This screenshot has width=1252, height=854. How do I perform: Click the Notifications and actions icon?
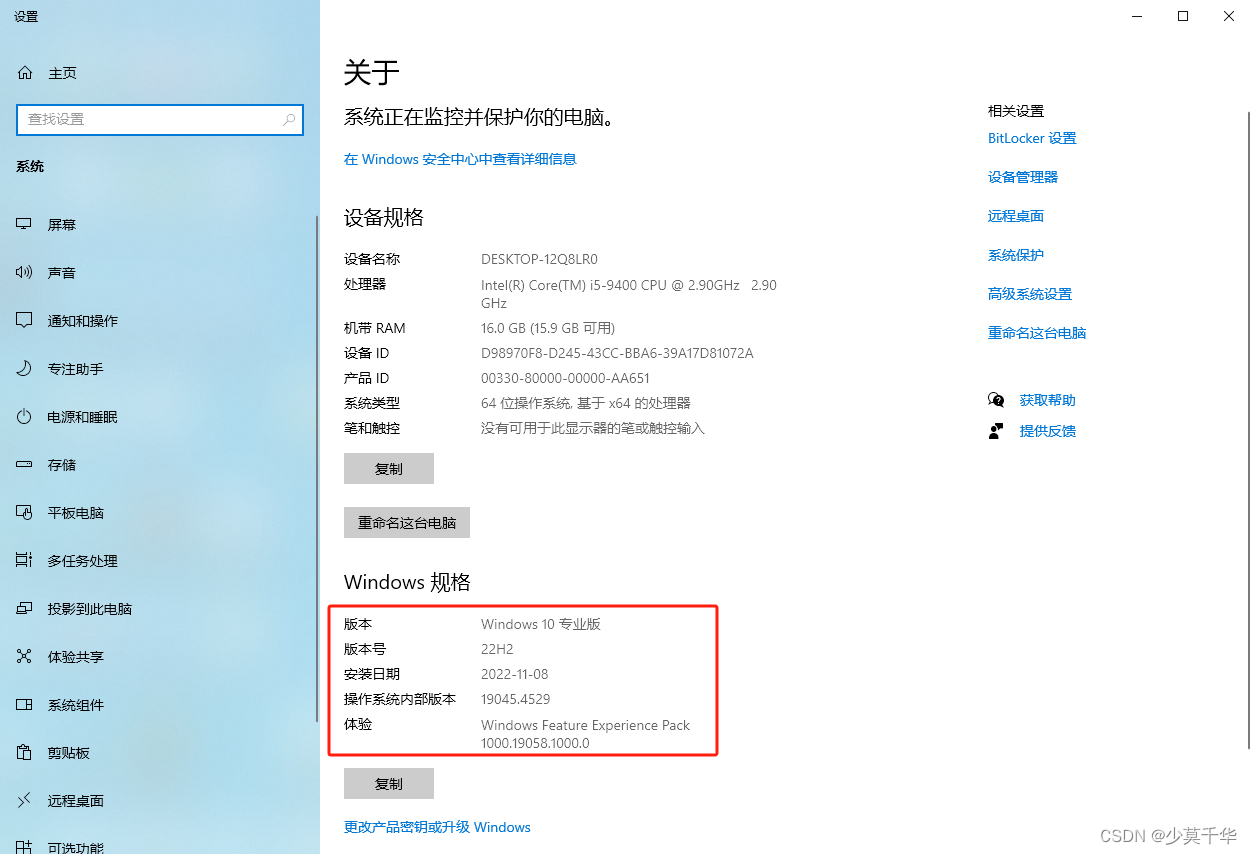[x=25, y=321]
